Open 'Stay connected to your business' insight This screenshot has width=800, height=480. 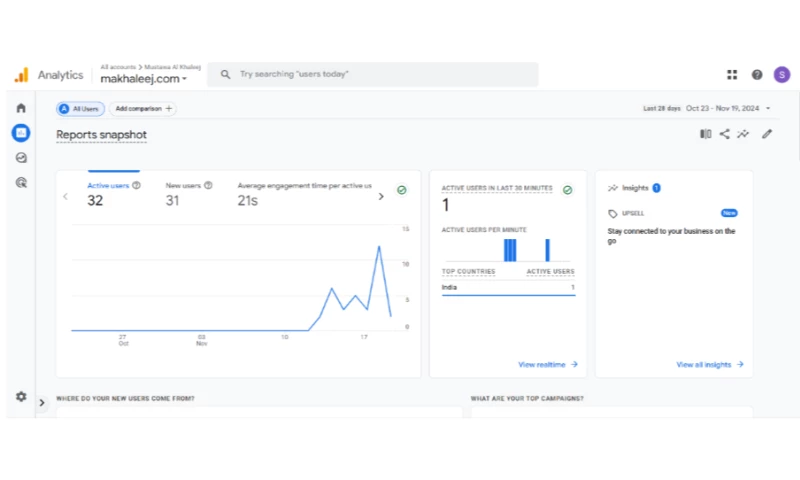[x=671, y=236]
